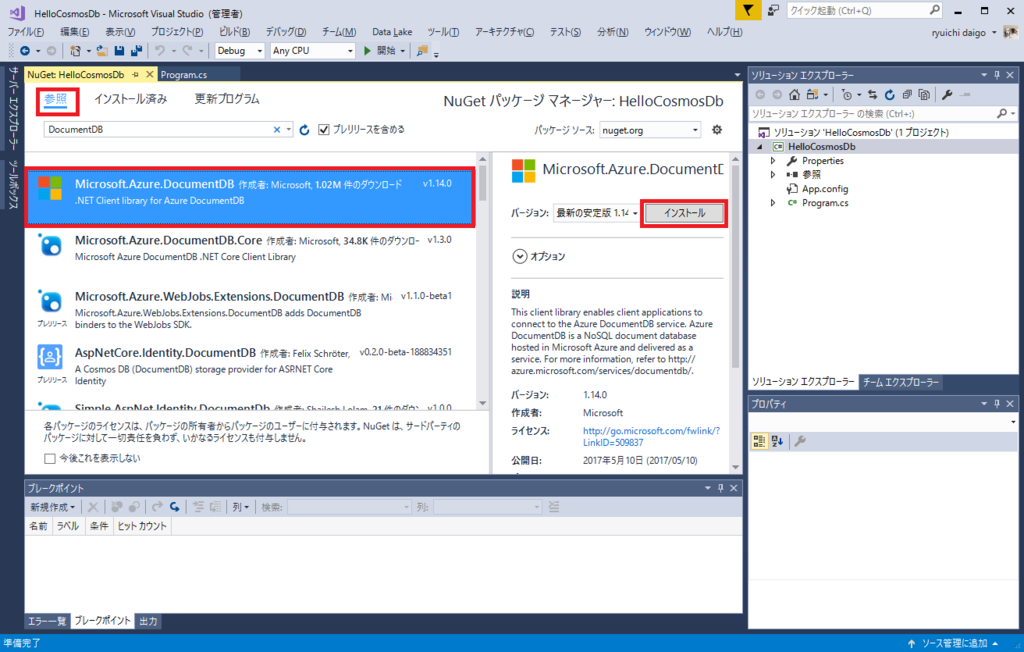Open the Debug menu
This screenshot has height=652, width=1024.
point(285,32)
